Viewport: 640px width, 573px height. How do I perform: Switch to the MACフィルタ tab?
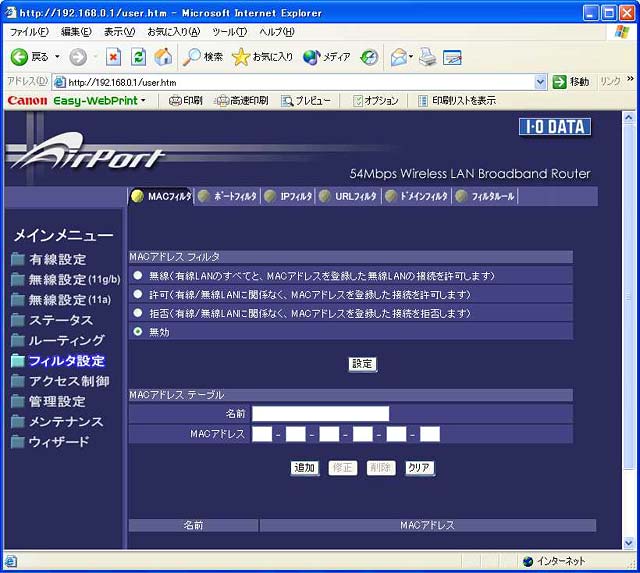tap(161, 196)
